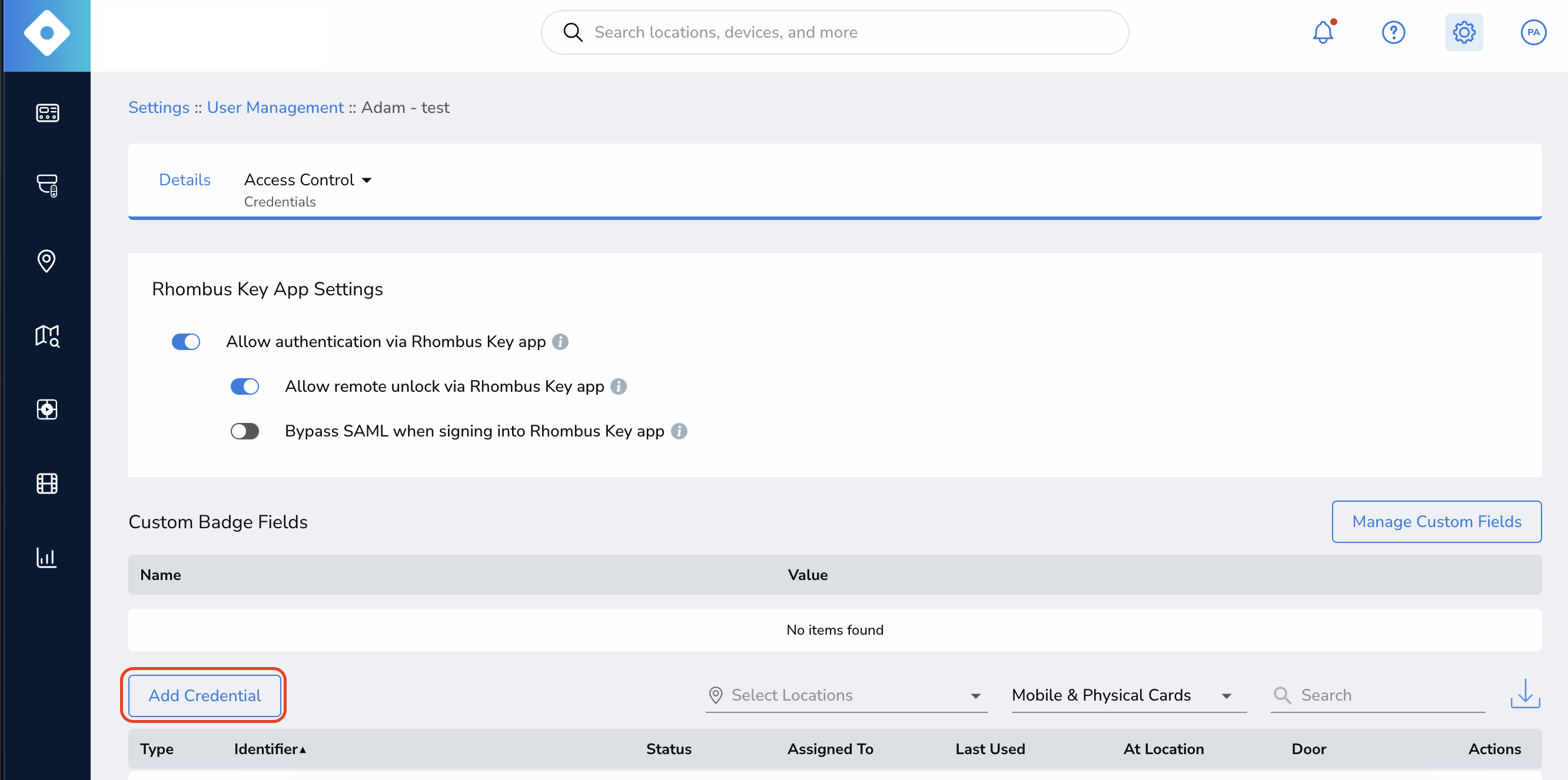Click the Door column header
Viewport: 1568px width, 780px height.
tap(1308, 749)
